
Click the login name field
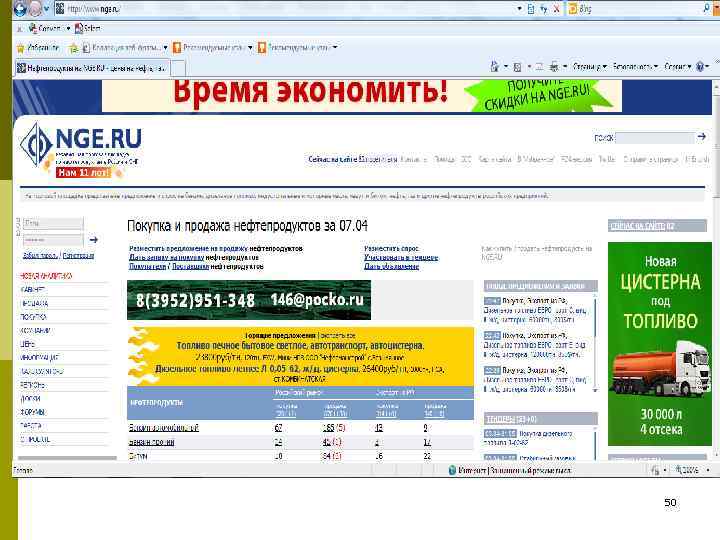[x=53, y=223]
